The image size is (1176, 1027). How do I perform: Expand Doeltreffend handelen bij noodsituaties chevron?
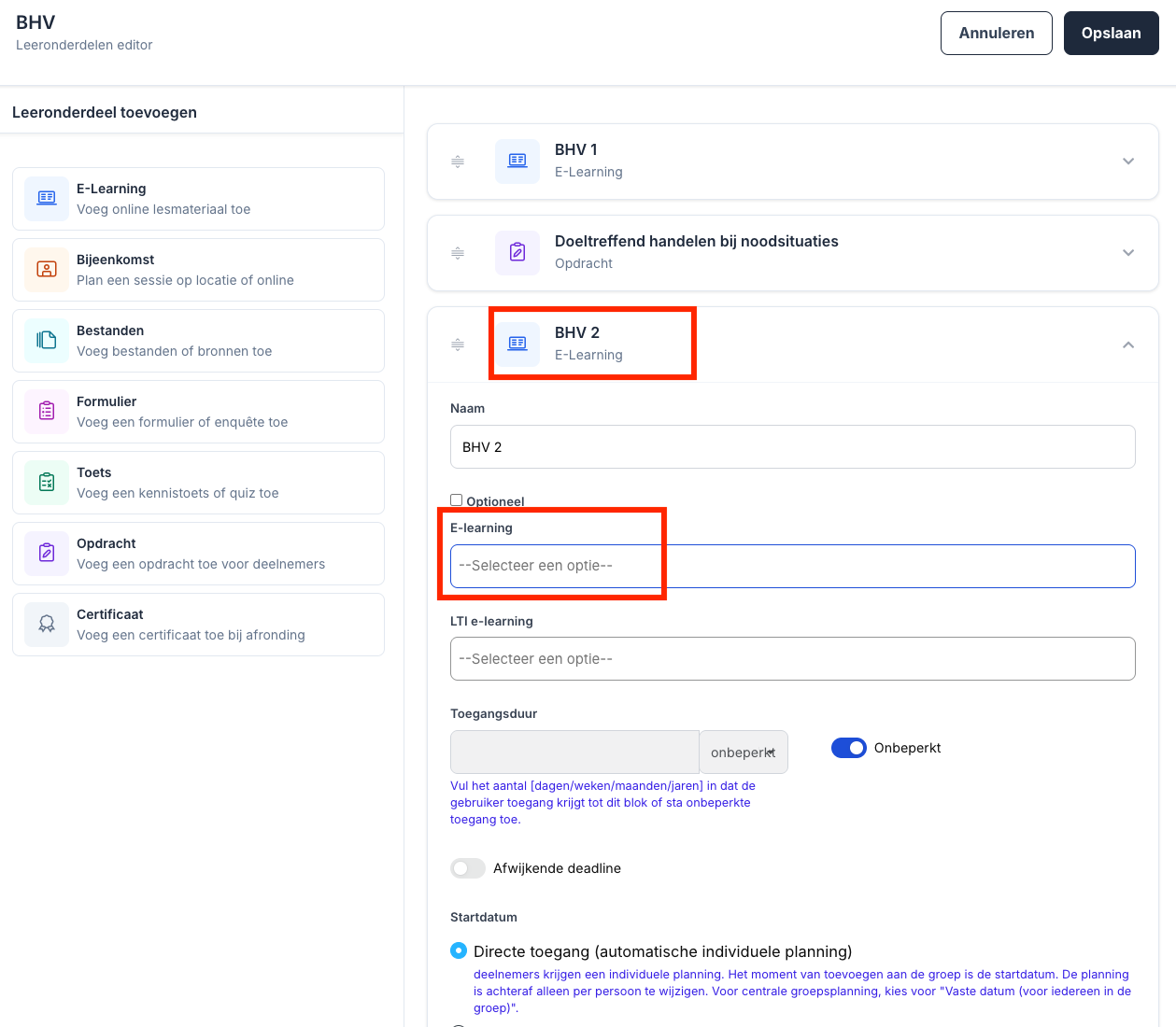(x=1128, y=253)
